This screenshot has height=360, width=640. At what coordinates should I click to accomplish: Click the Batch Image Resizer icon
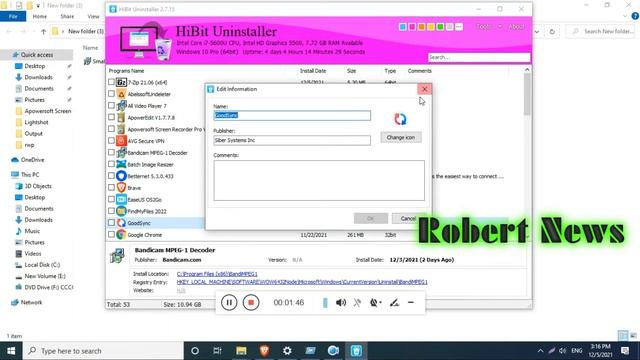click(x=121, y=164)
